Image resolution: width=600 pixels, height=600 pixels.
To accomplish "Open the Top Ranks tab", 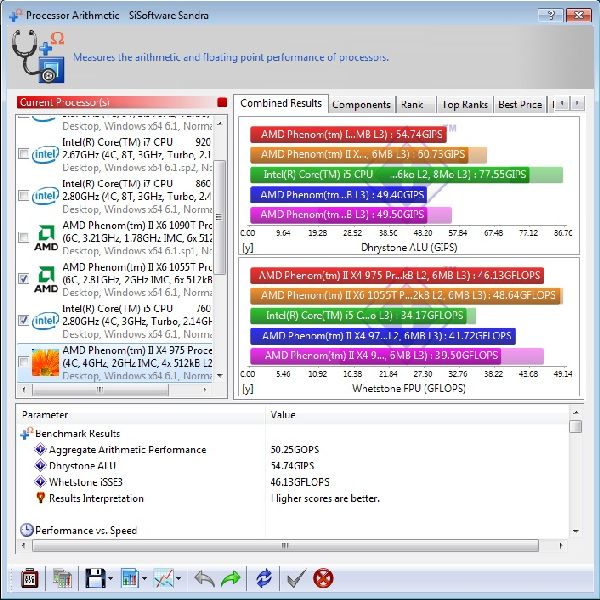I will (x=464, y=104).
